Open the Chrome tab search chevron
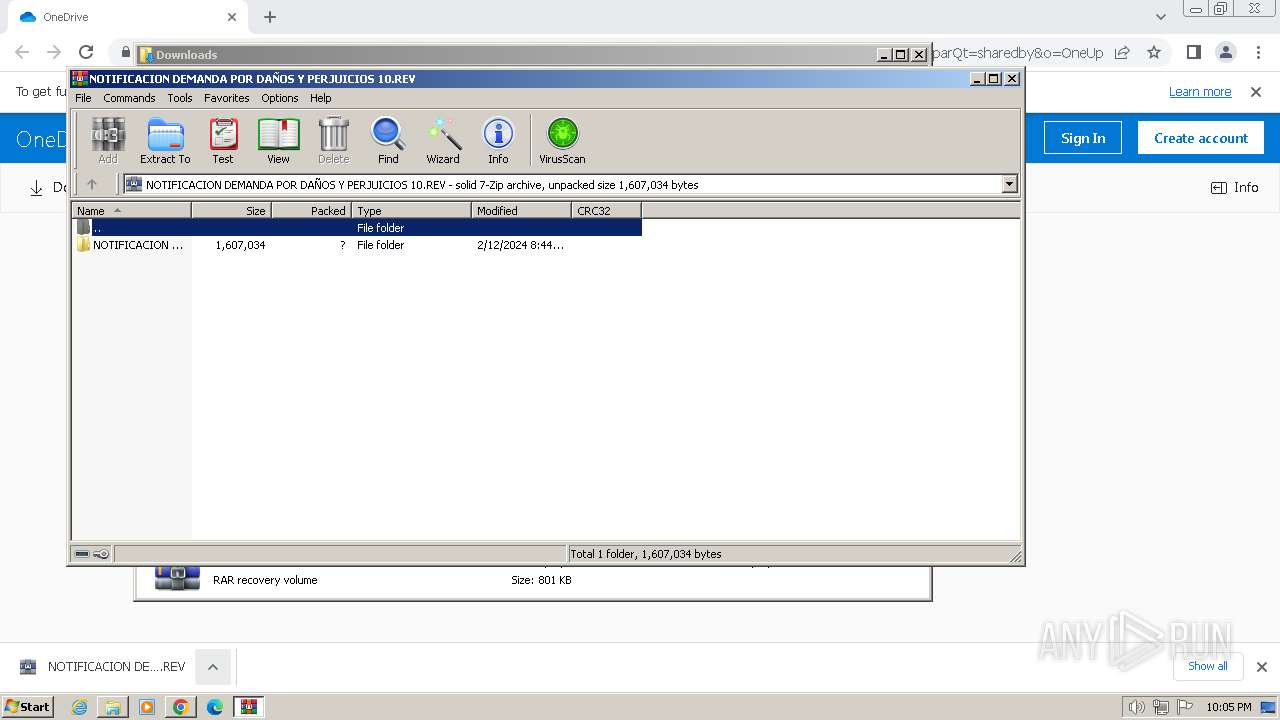This screenshot has width=1280, height=720. pyautogui.click(x=1161, y=17)
